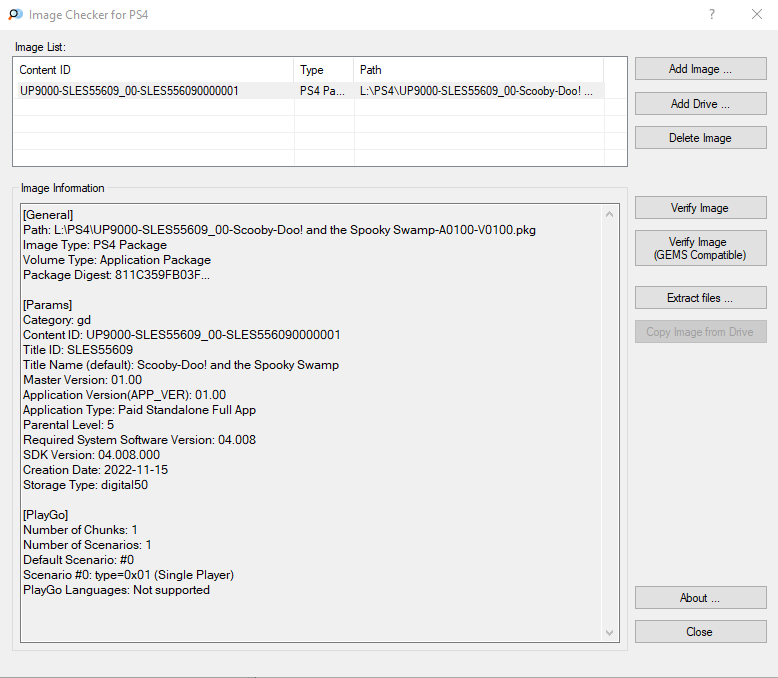Click the 'Title ID: SLES55609' line
Viewport: 778px width, 678px height.
click(78, 350)
